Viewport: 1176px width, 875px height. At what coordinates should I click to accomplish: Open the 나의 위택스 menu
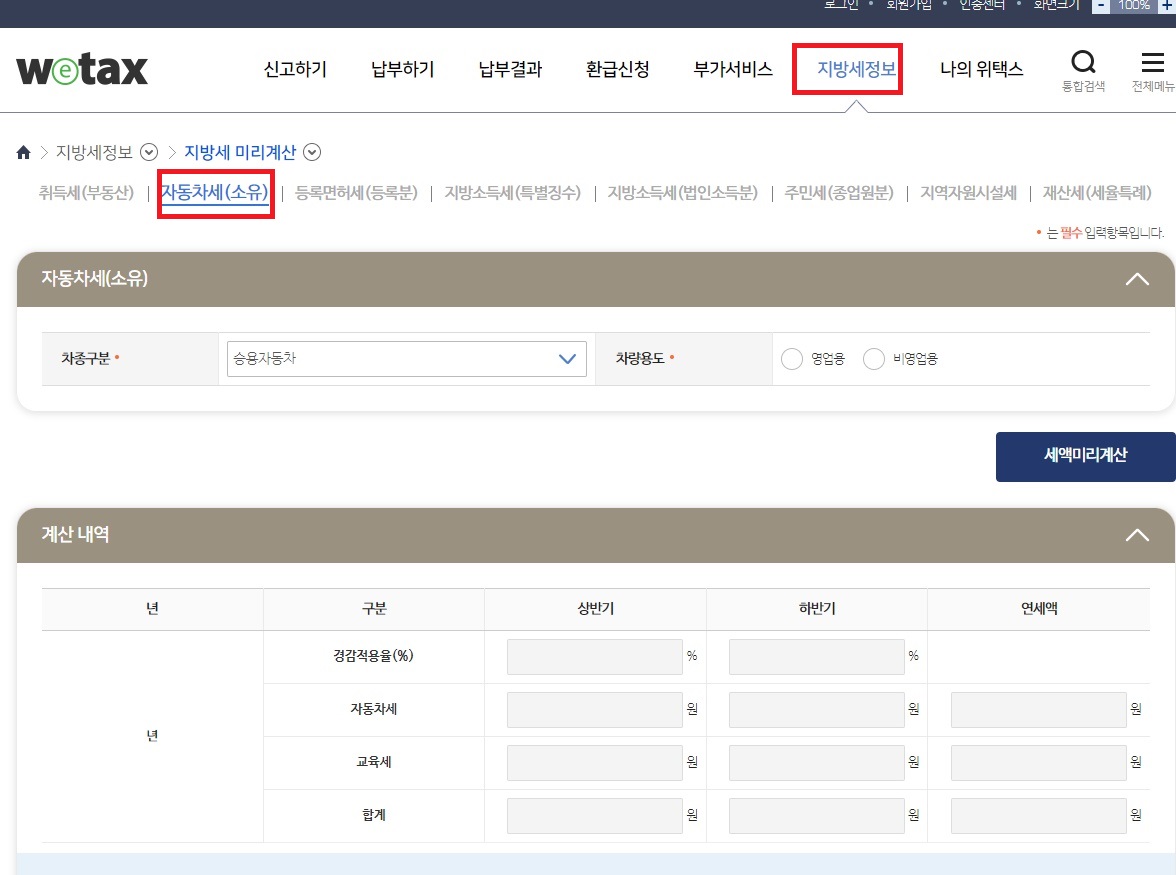[x=981, y=69]
